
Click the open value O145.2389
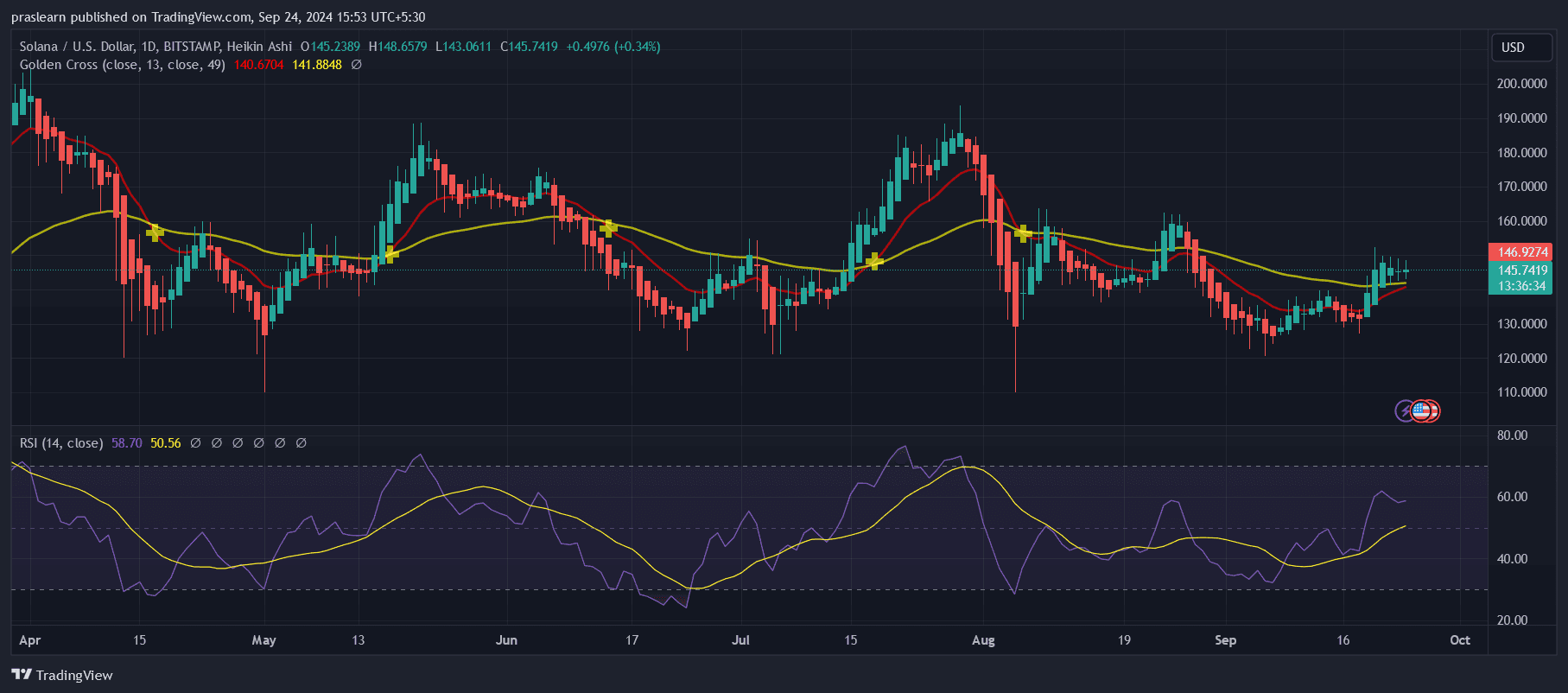pyautogui.click(x=330, y=47)
